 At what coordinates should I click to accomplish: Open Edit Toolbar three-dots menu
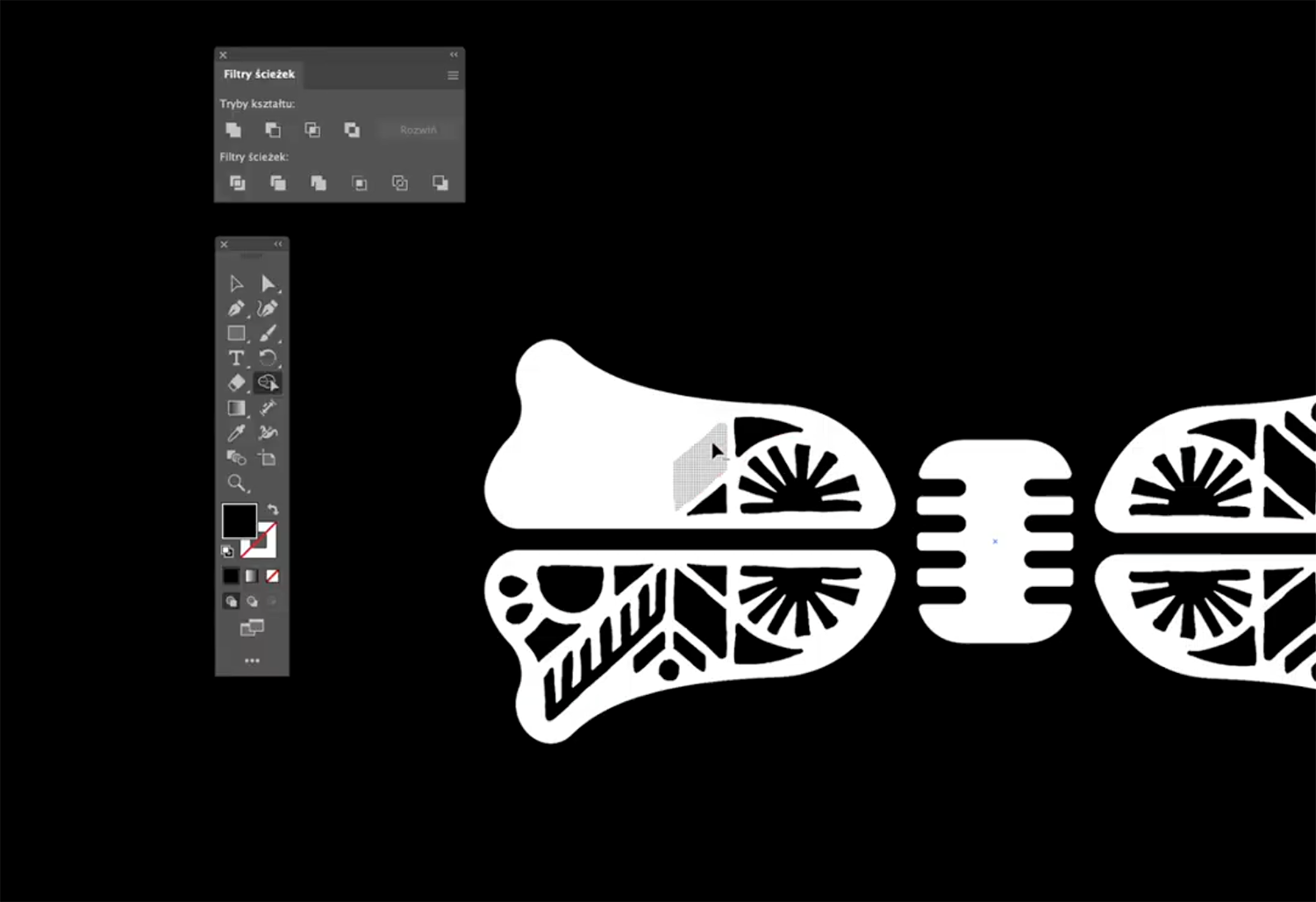[x=252, y=661]
